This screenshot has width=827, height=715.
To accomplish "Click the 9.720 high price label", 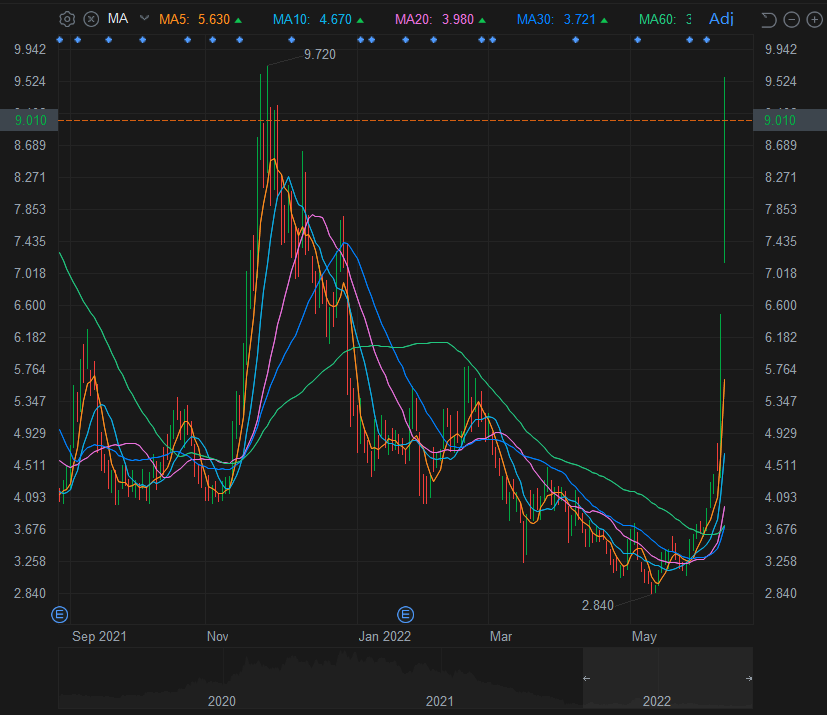I will click(320, 55).
